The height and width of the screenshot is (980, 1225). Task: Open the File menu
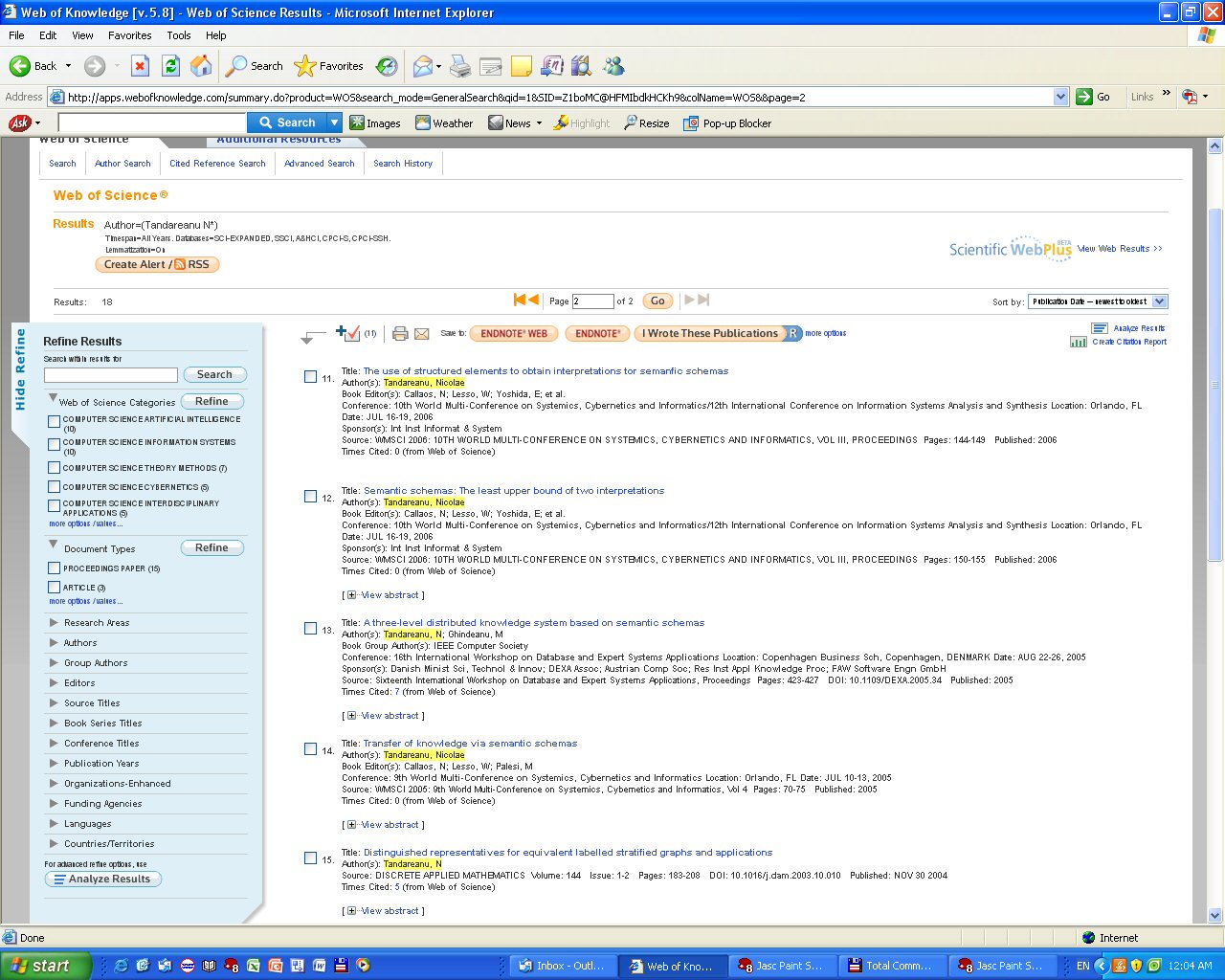16,35
